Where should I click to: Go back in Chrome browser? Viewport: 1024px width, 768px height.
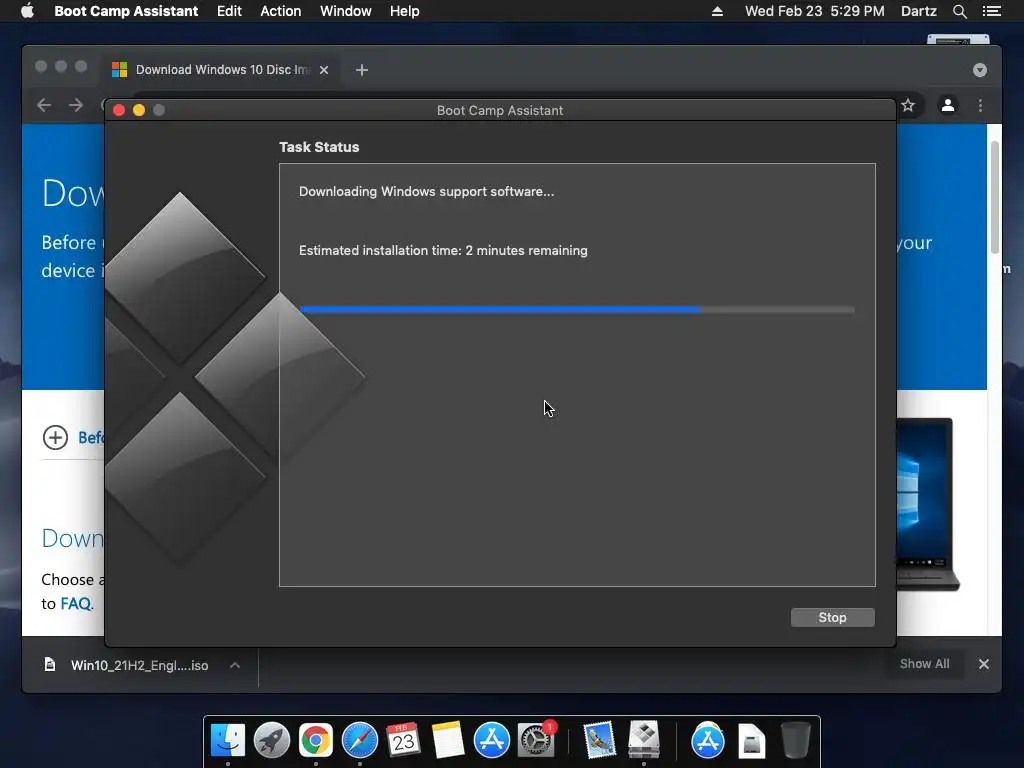pos(44,105)
